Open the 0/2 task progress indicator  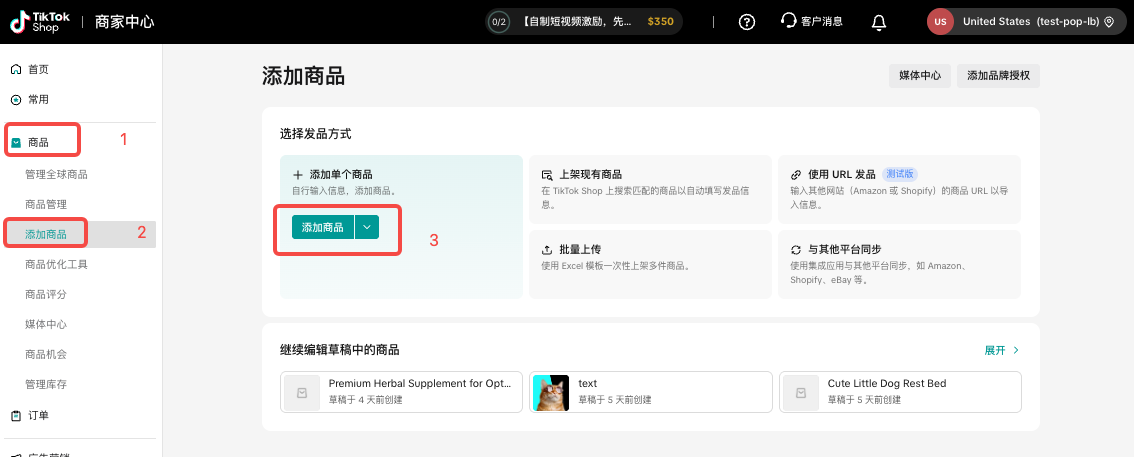click(x=498, y=22)
